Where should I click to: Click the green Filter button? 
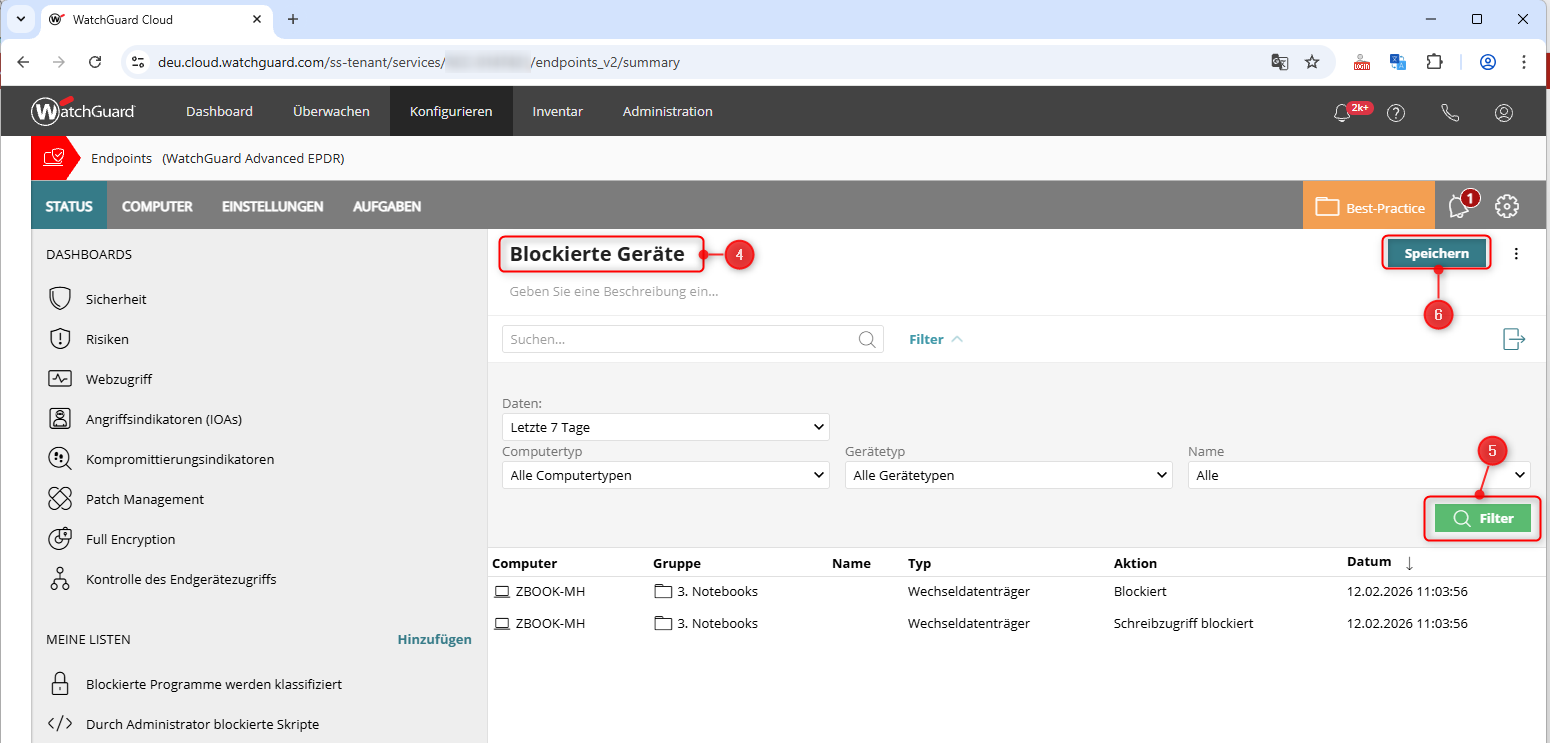[x=1483, y=518]
